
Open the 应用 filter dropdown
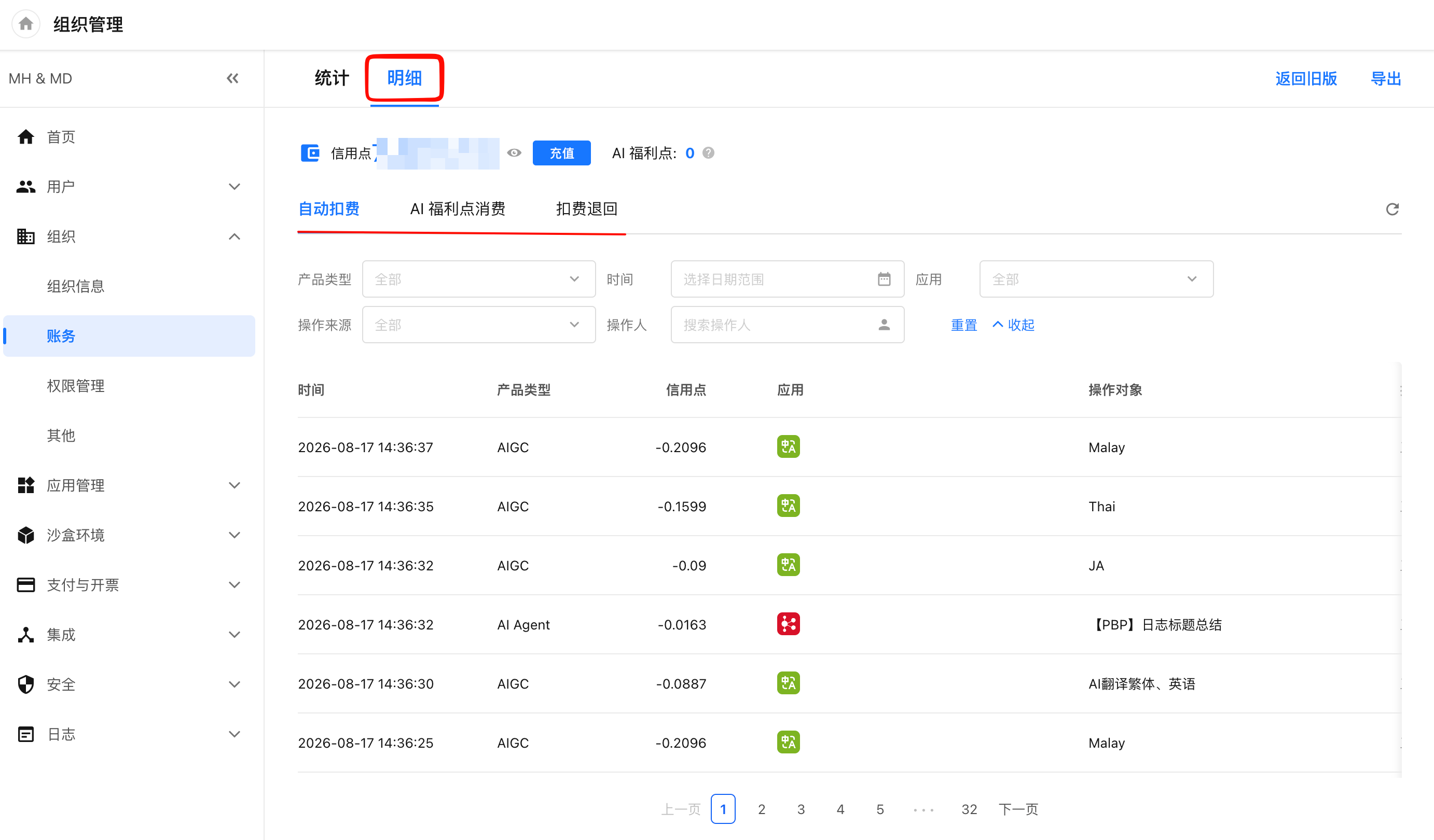(x=1096, y=279)
